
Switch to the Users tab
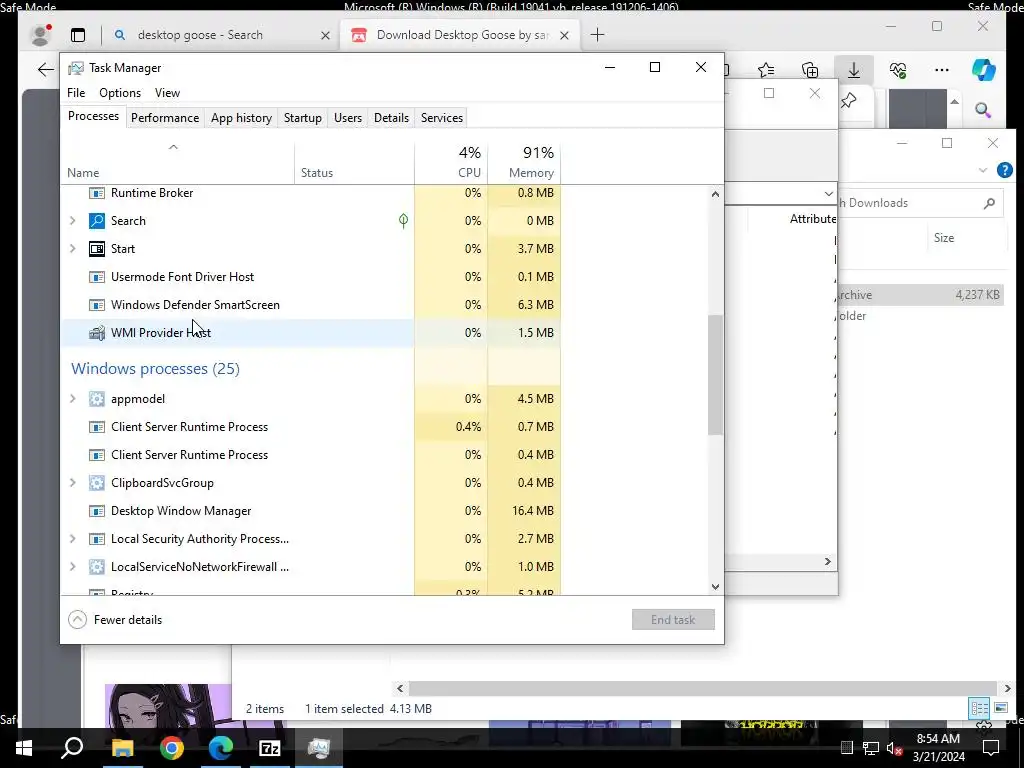(x=347, y=118)
